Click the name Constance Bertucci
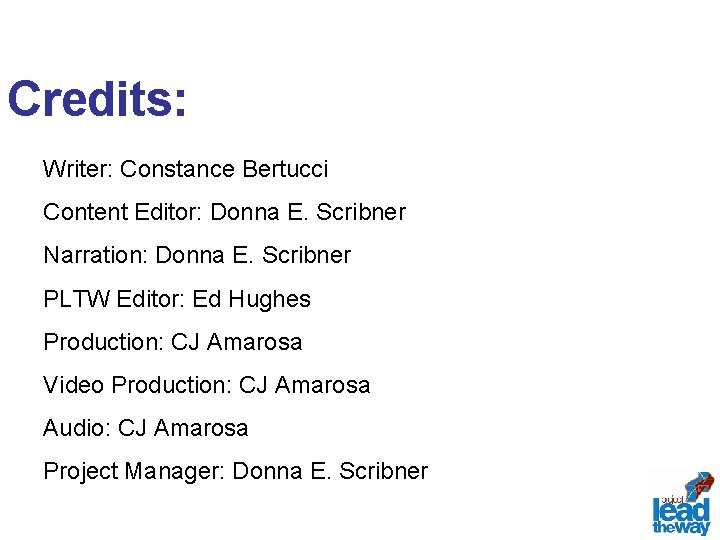The image size is (720, 540). tap(224, 169)
